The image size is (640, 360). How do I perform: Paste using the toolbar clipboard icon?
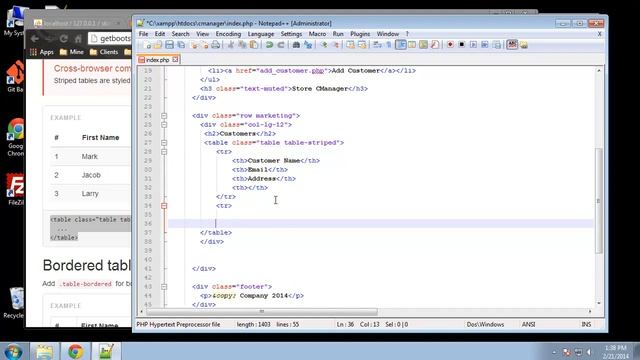point(253,45)
